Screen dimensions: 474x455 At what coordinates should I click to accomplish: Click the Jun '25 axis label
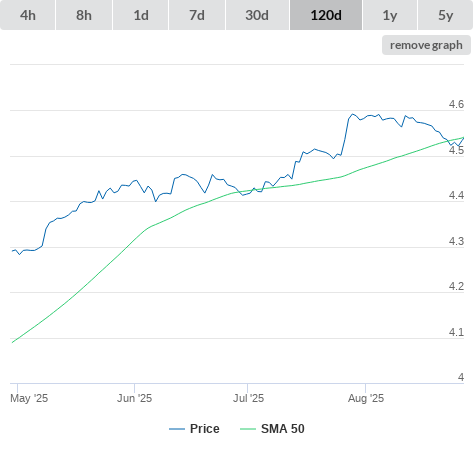point(134,398)
